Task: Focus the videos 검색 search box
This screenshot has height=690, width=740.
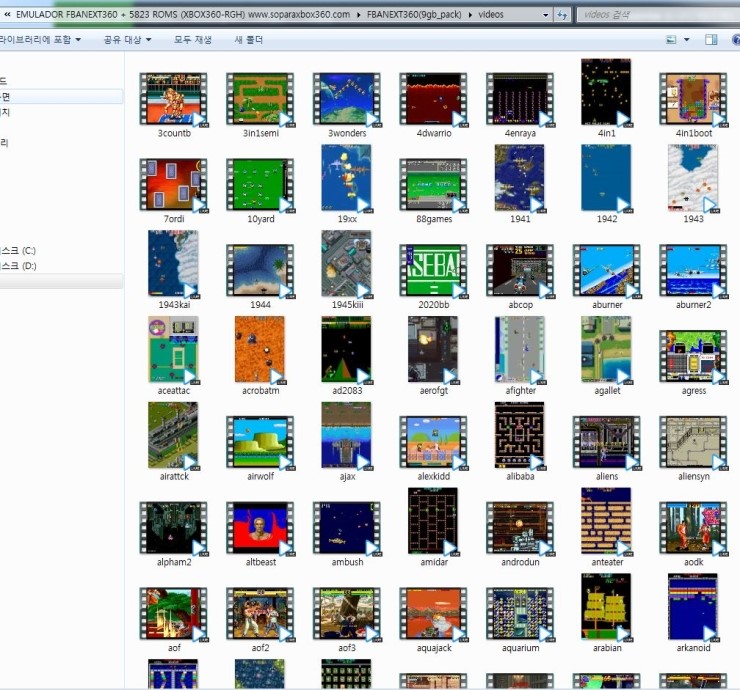Action: [658, 15]
